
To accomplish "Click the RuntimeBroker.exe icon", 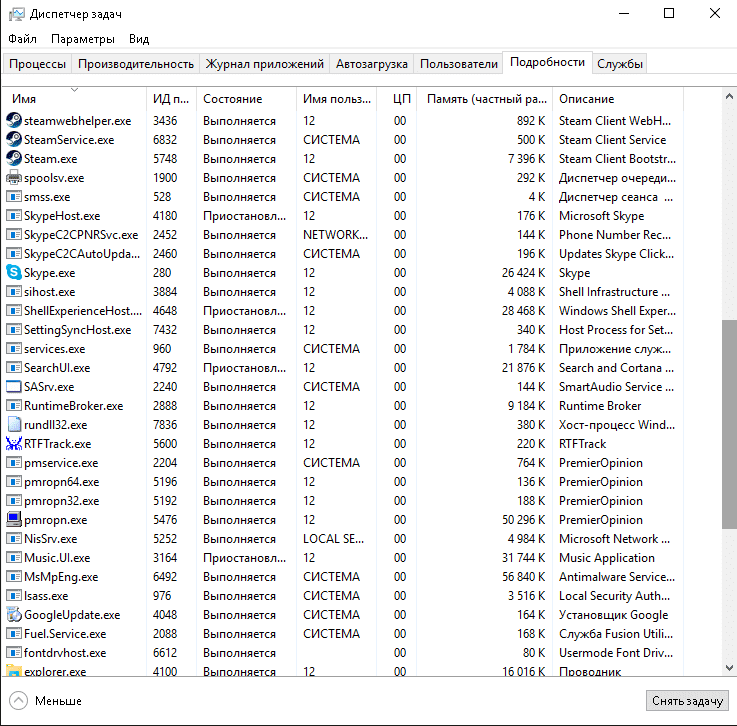I will coord(14,405).
